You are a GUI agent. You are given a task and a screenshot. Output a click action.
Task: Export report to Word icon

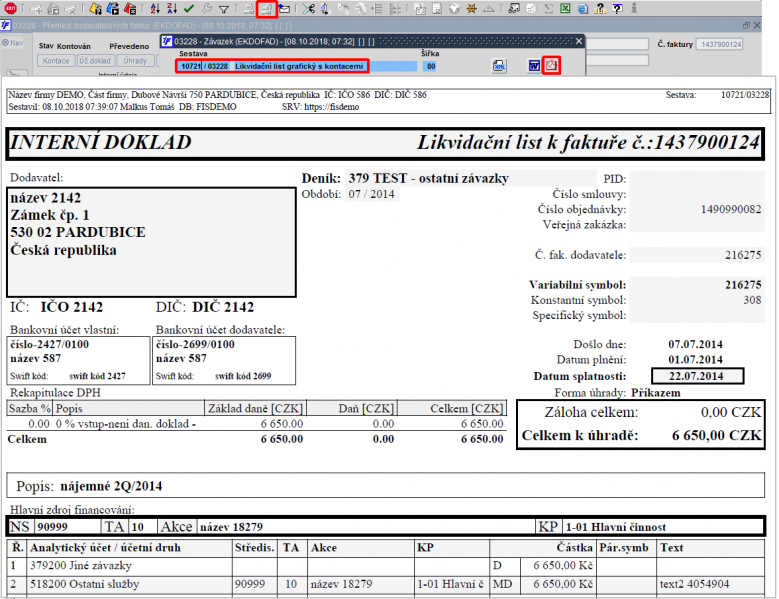point(534,66)
